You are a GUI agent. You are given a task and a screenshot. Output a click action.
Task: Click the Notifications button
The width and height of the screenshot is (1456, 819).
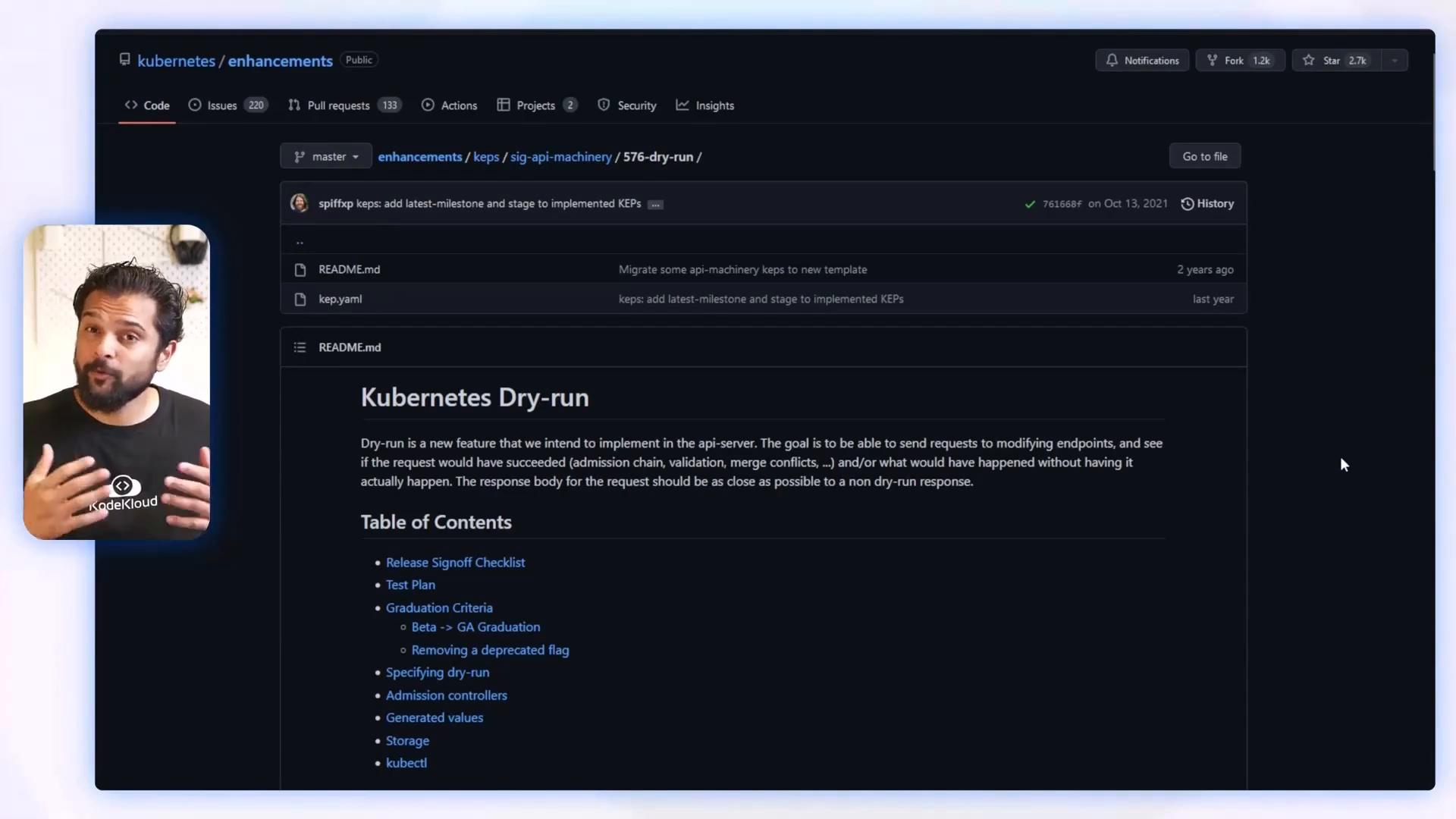pyautogui.click(x=1142, y=61)
